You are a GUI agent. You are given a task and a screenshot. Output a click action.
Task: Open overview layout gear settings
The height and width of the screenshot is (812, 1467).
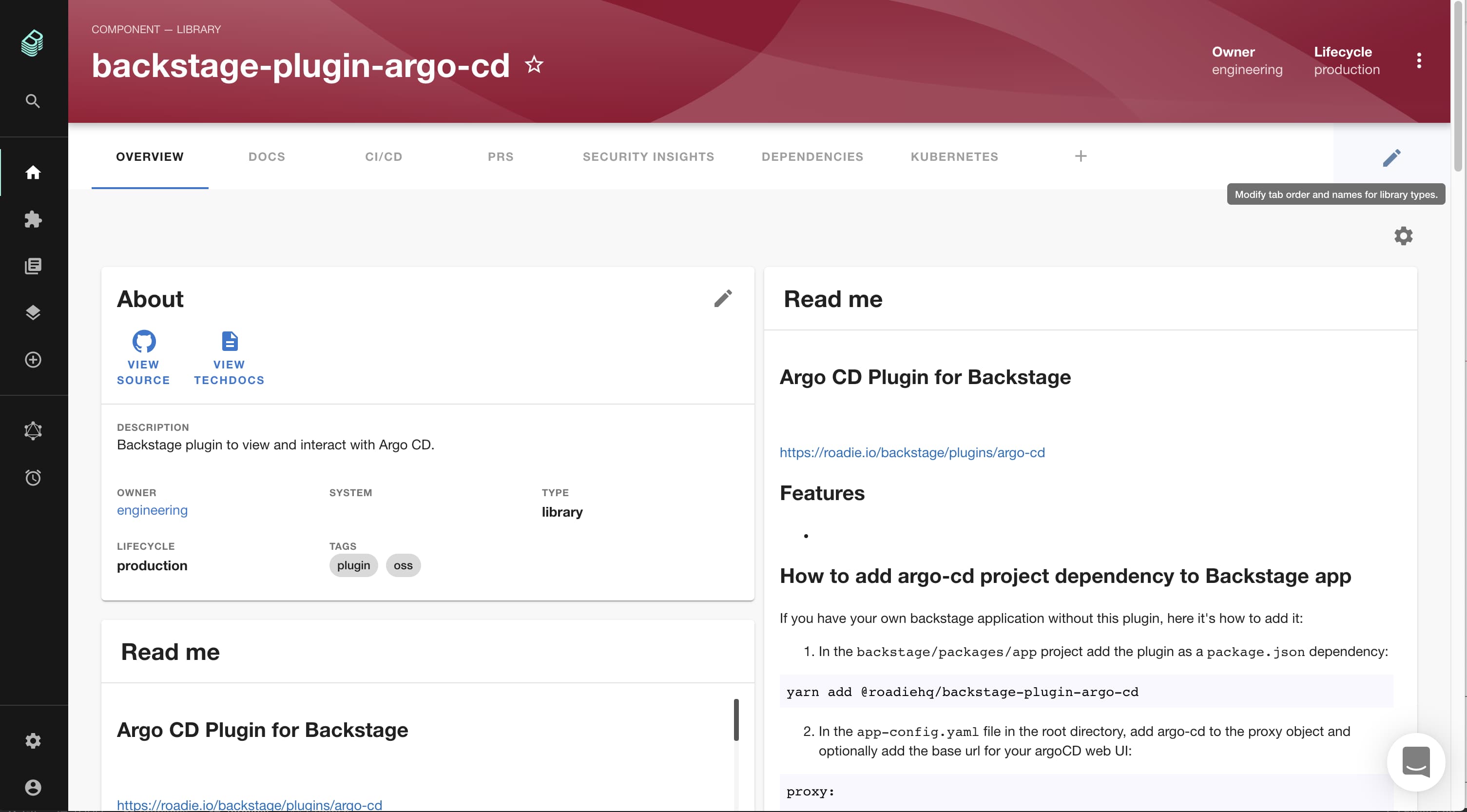[1403, 236]
